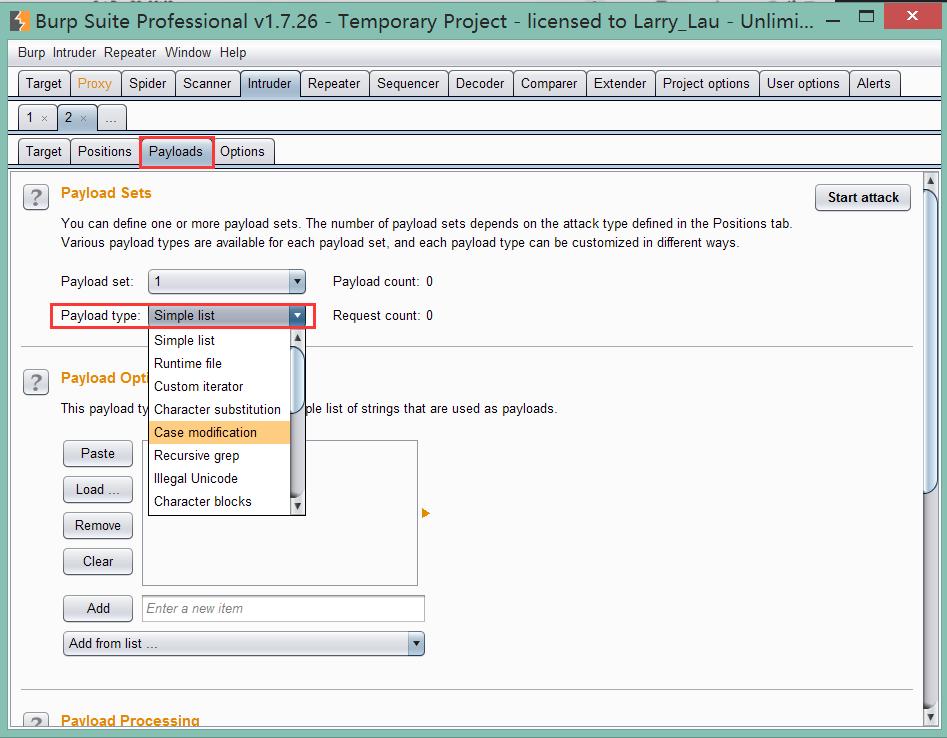Click the Remove button
Viewport: 947px width, 738px height.
point(98,525)
